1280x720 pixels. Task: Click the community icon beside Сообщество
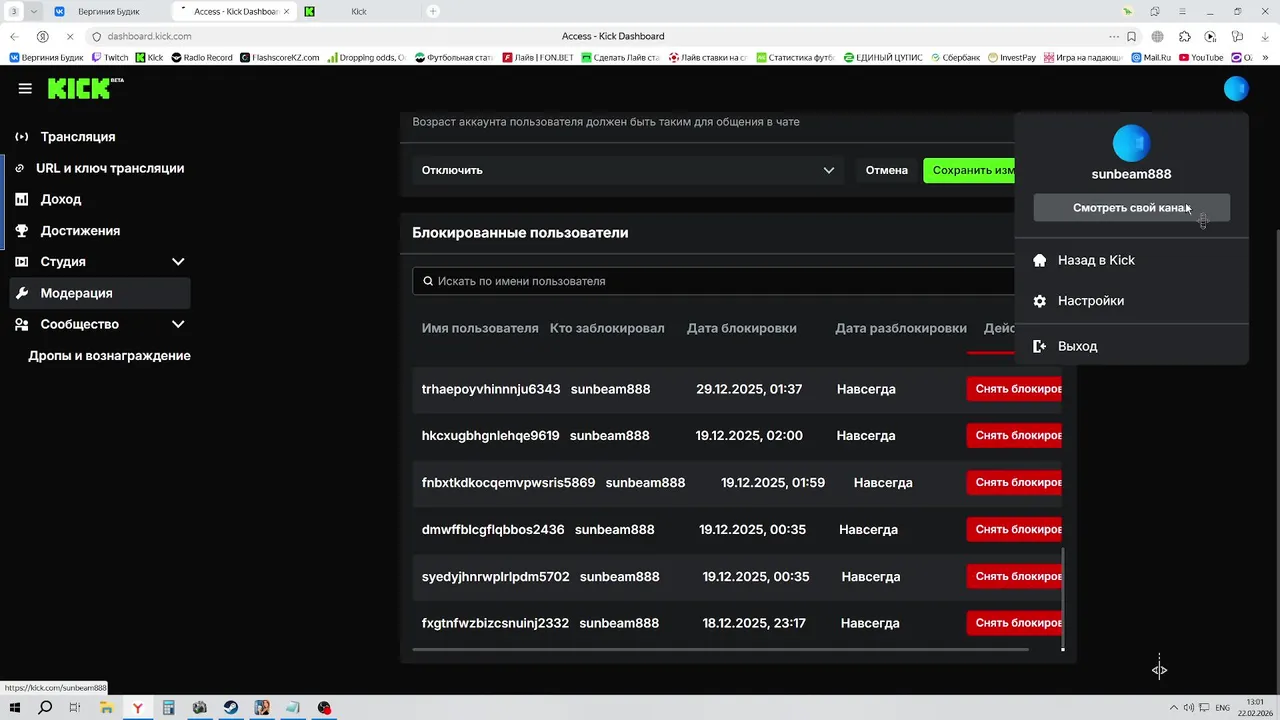[22, 324]
